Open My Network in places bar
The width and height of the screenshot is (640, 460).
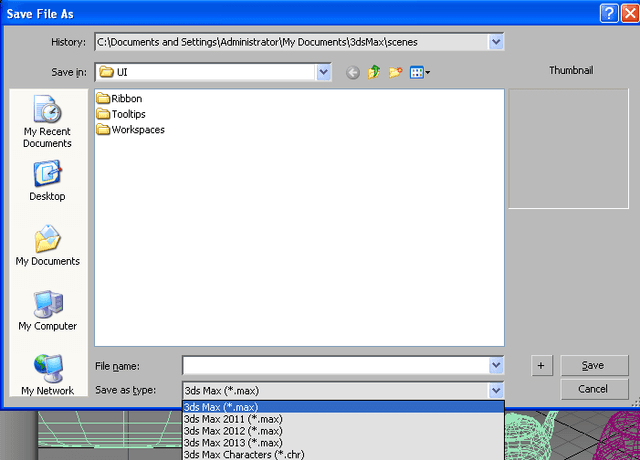click(x=47, y=375)
